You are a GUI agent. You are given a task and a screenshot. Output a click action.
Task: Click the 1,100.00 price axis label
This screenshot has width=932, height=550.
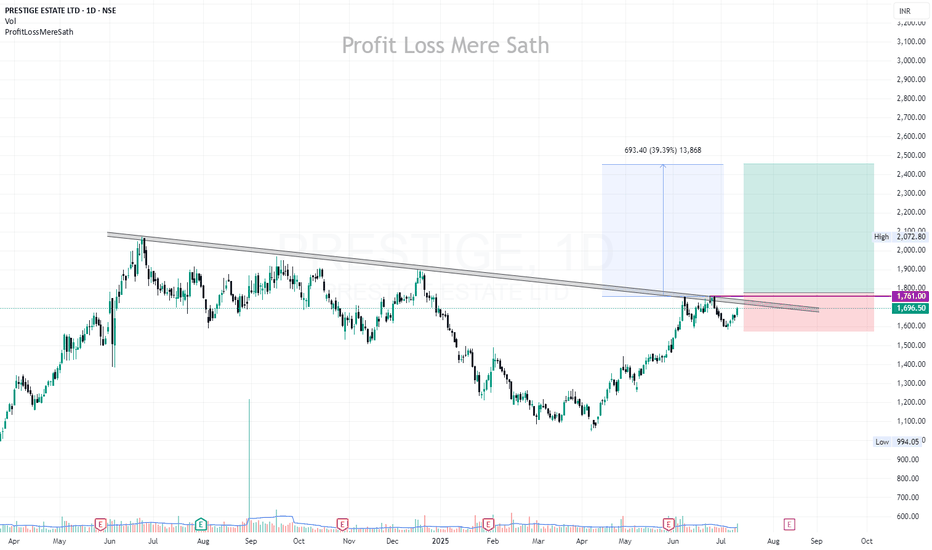911,422
